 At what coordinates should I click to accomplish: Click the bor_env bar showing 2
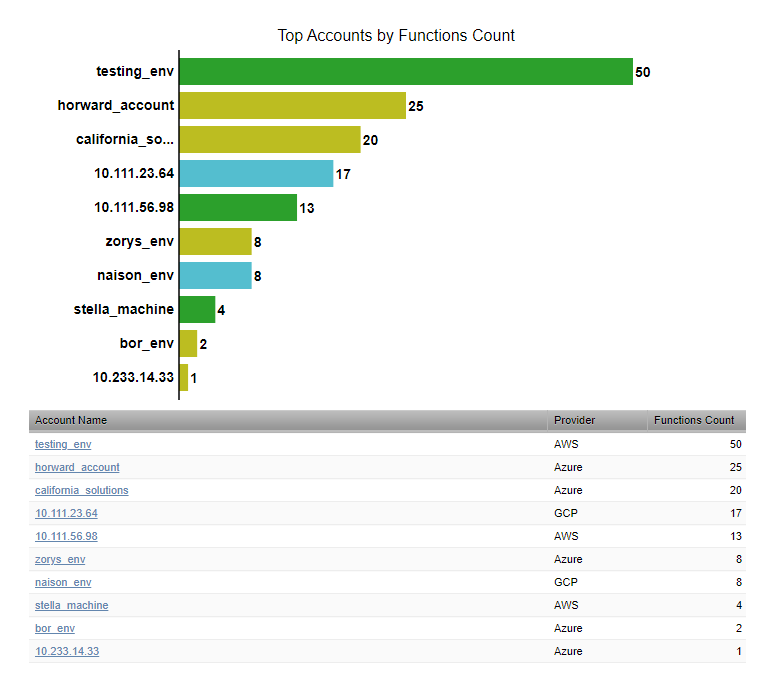click(189, 343)
